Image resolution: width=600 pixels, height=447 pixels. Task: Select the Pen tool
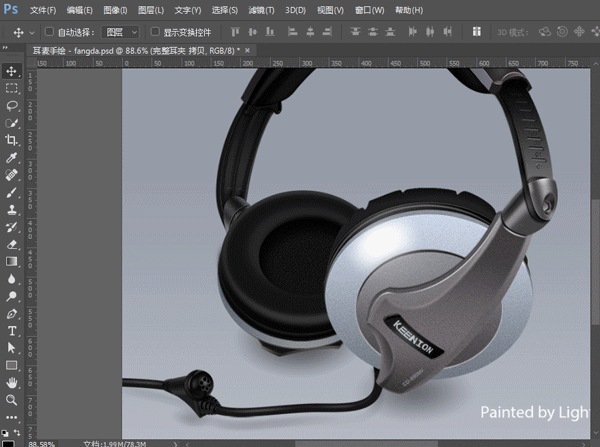[11, 314]
